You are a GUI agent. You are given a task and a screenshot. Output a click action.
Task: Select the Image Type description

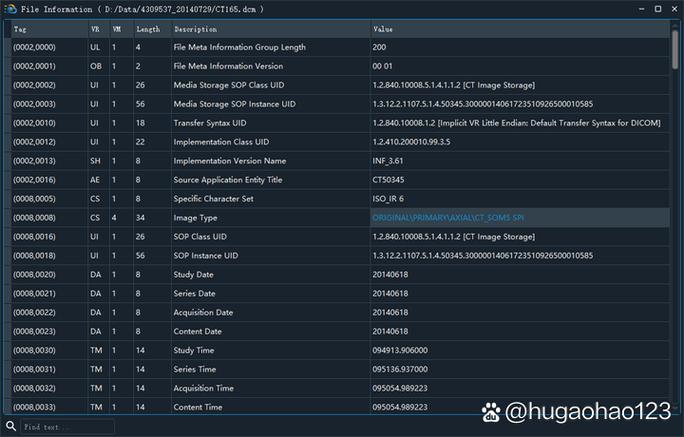point(195,218)
